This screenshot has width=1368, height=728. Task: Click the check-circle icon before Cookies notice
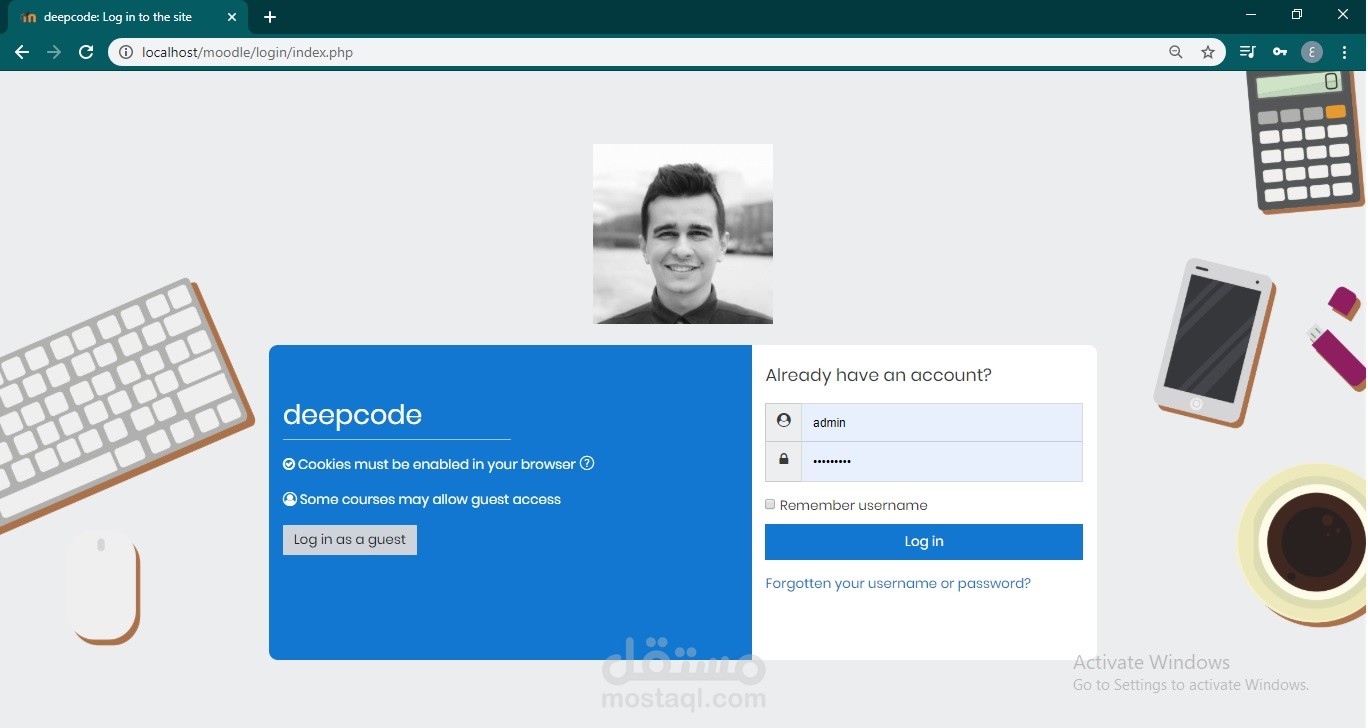click(289, 464)
